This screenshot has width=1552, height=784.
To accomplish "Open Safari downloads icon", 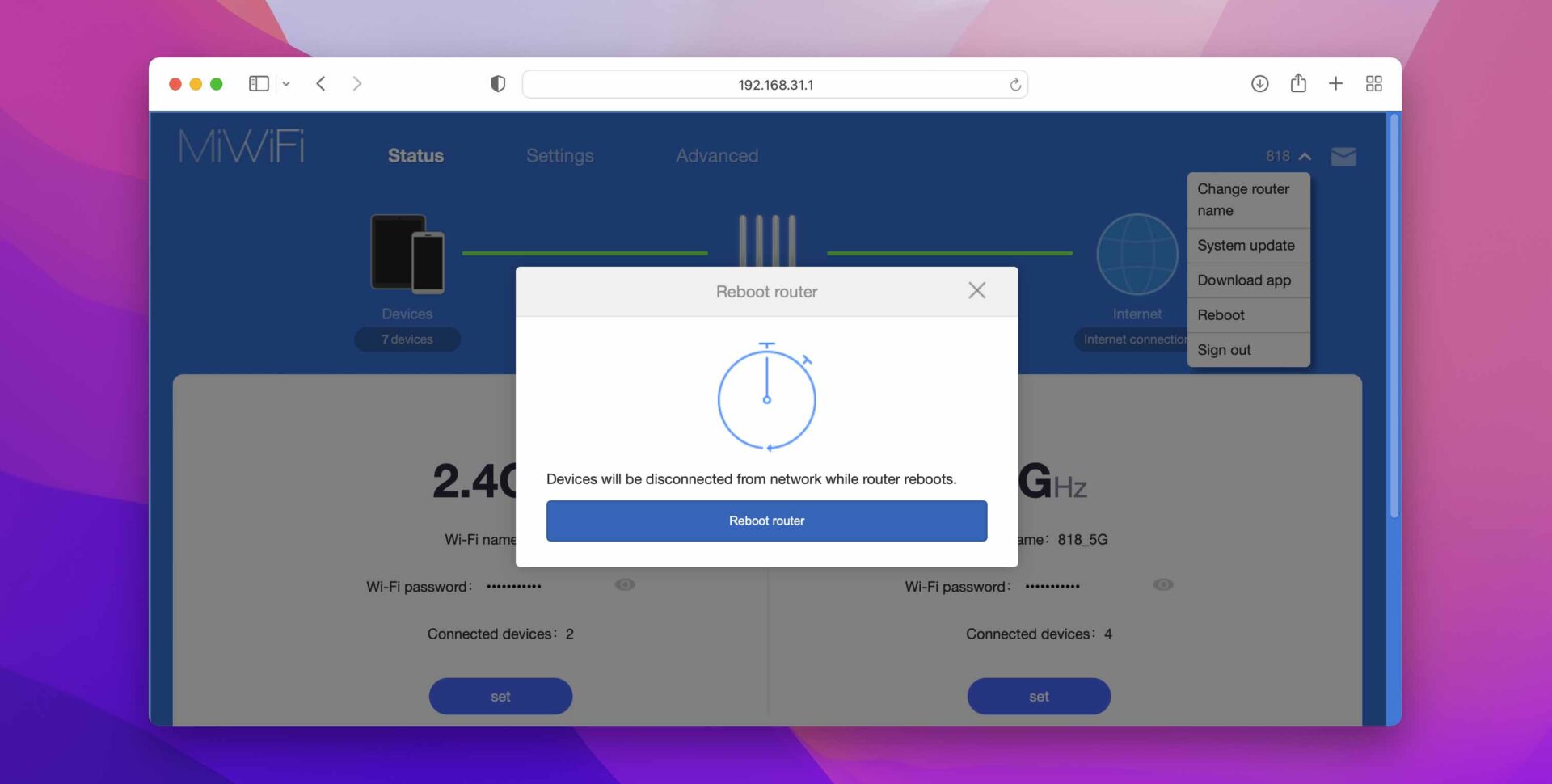I will 1260,83.
